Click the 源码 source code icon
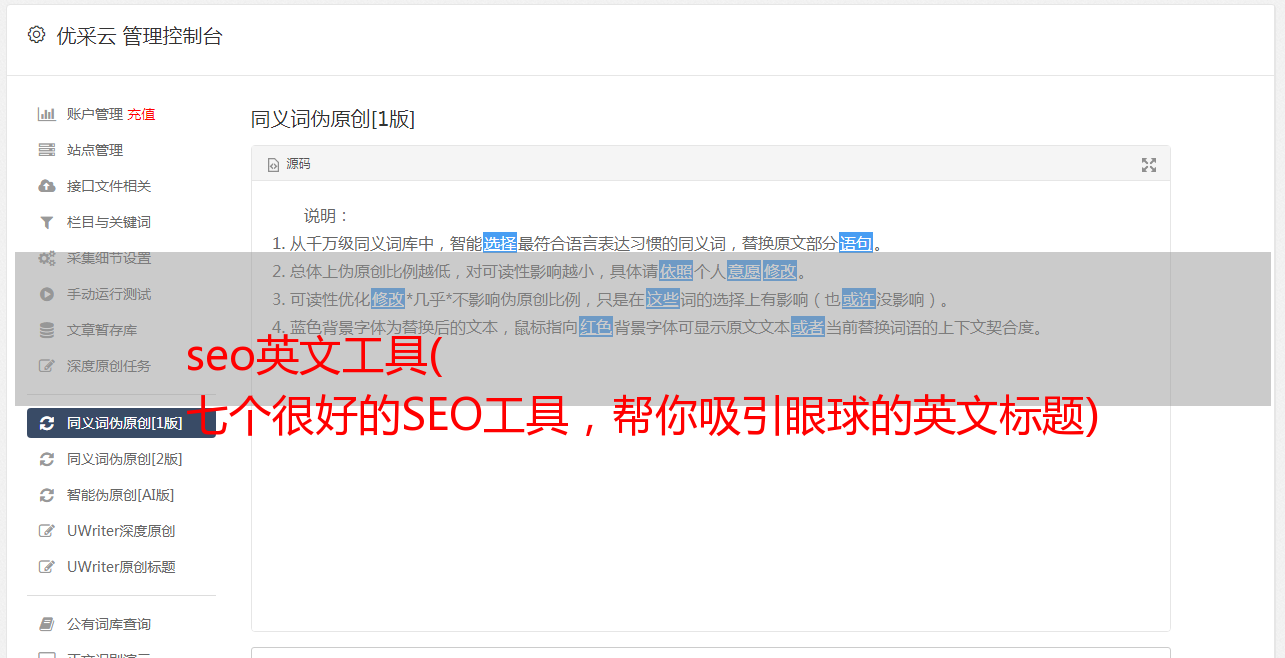Viewport: 1285px width, 658px height. click(273, 164)
